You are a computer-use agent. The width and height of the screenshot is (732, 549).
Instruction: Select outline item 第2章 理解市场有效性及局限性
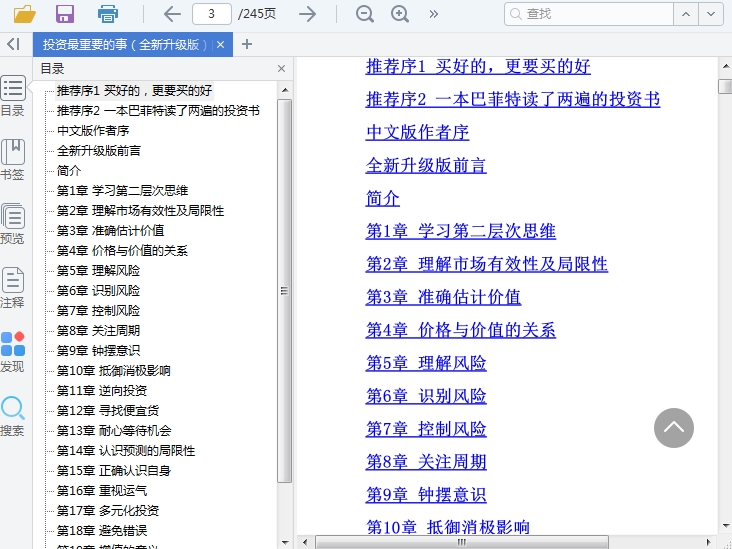pyautogui.click(x=141, y=211)
